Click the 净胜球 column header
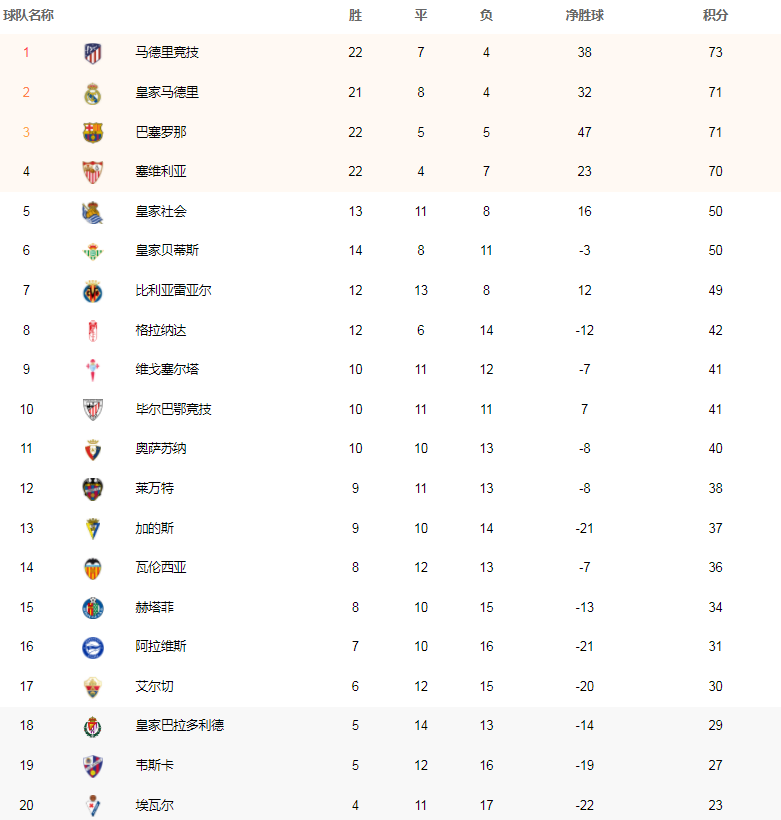This screenshot has height=820, width=781. point(584,15)
